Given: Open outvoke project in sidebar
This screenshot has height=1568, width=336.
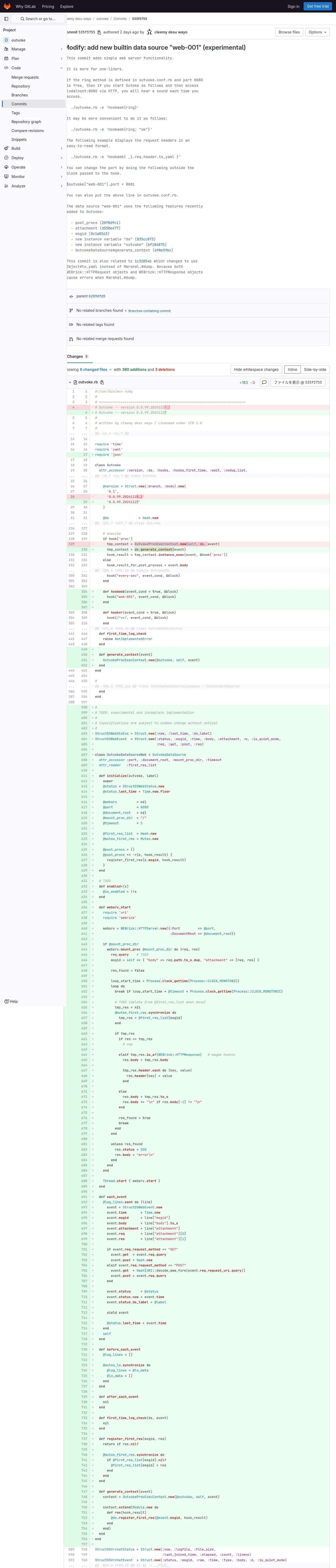Looking at the screenshot, I should pos(33,40).
